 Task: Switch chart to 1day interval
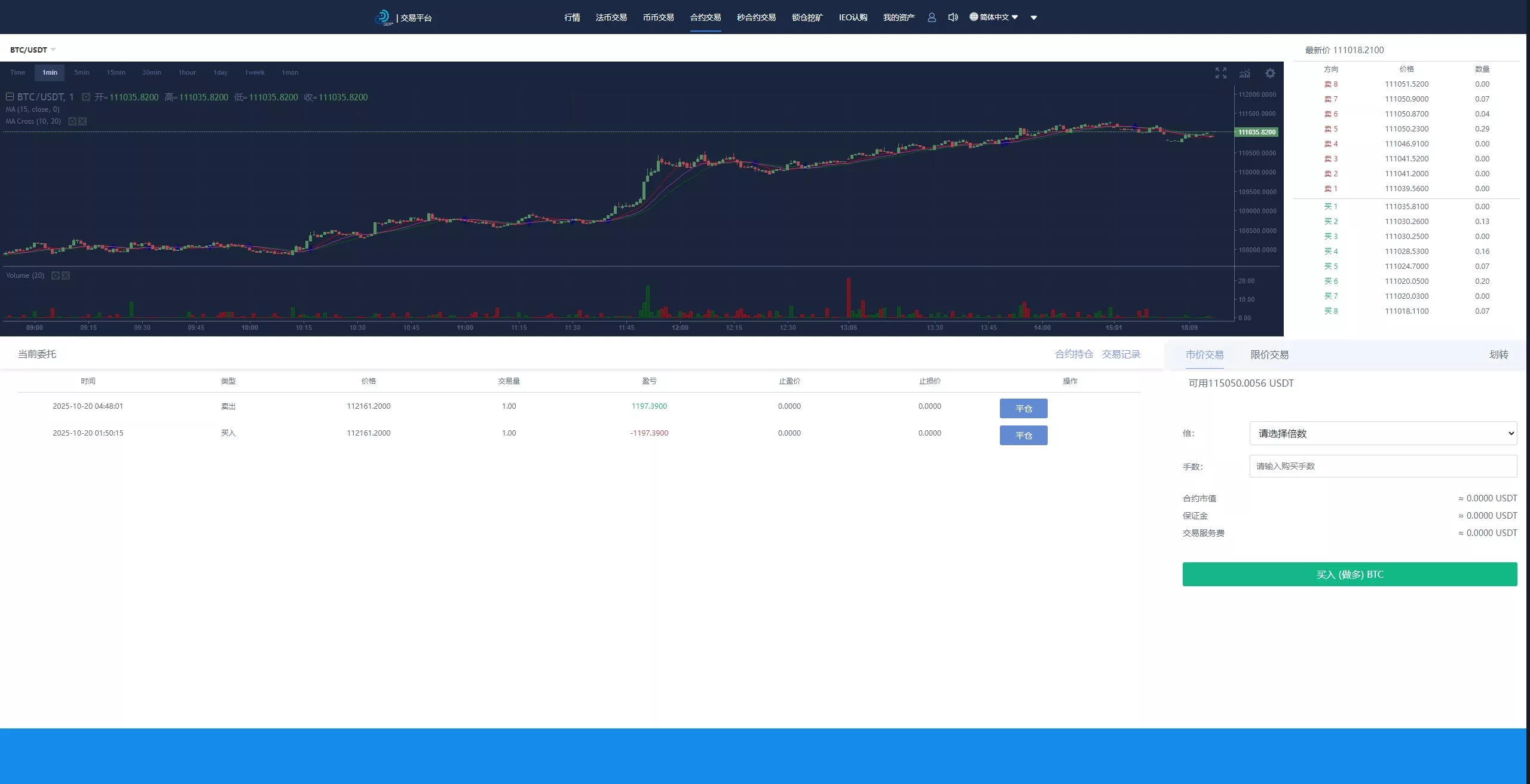221,72
